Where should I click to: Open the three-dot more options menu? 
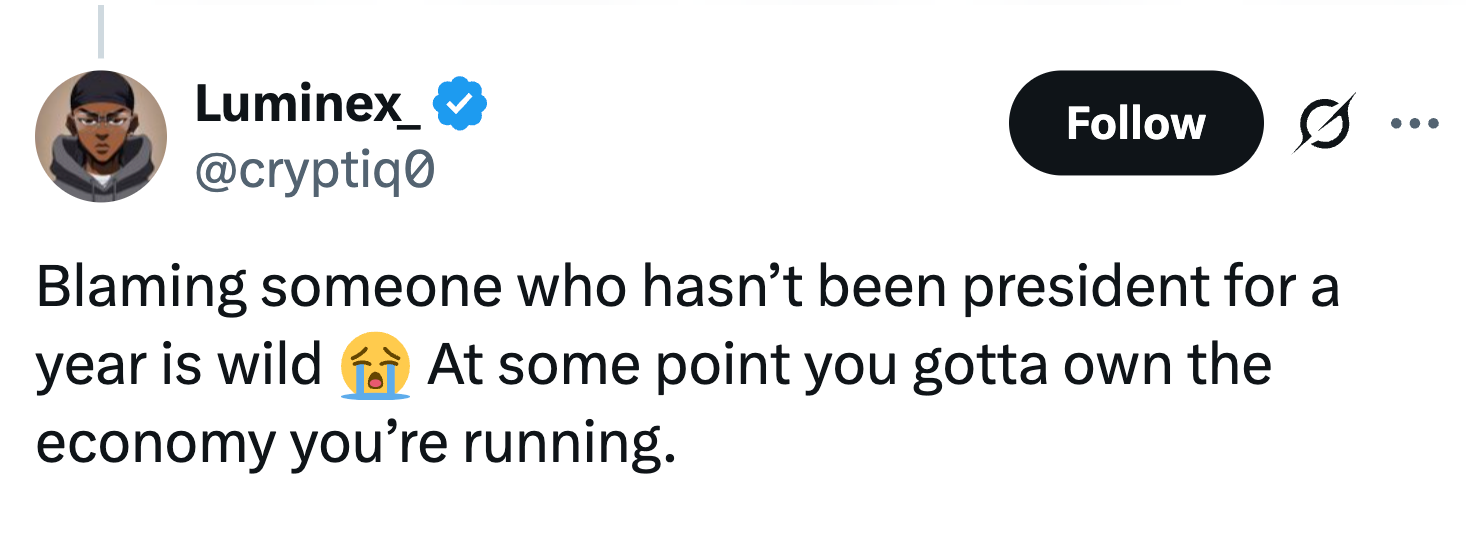tap(1414, 124)
